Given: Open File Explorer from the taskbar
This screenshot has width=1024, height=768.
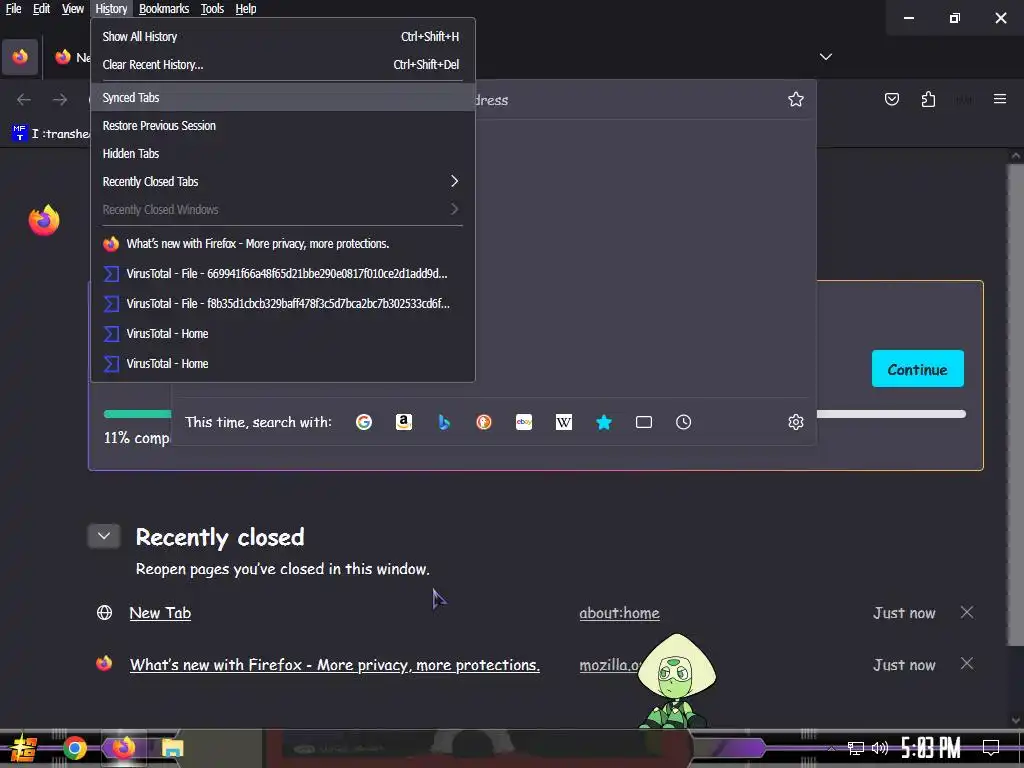Looking at the screenshot, I should (172, 748).
